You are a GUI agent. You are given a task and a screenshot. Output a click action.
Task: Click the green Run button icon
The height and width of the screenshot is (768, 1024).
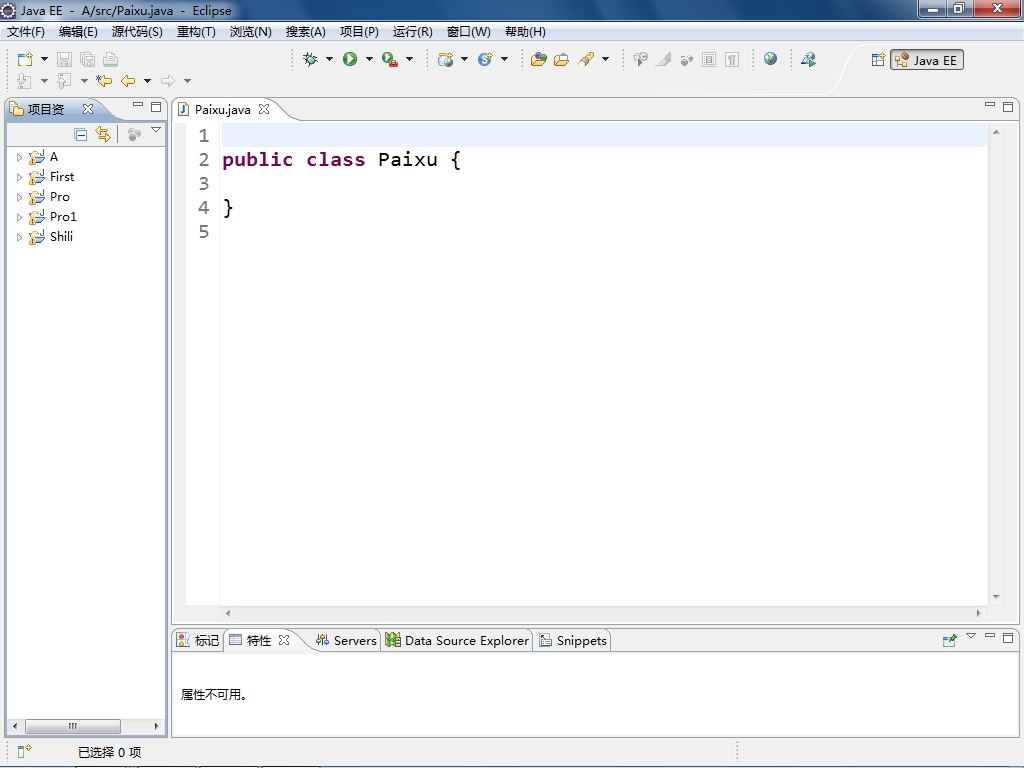point(350,59)
